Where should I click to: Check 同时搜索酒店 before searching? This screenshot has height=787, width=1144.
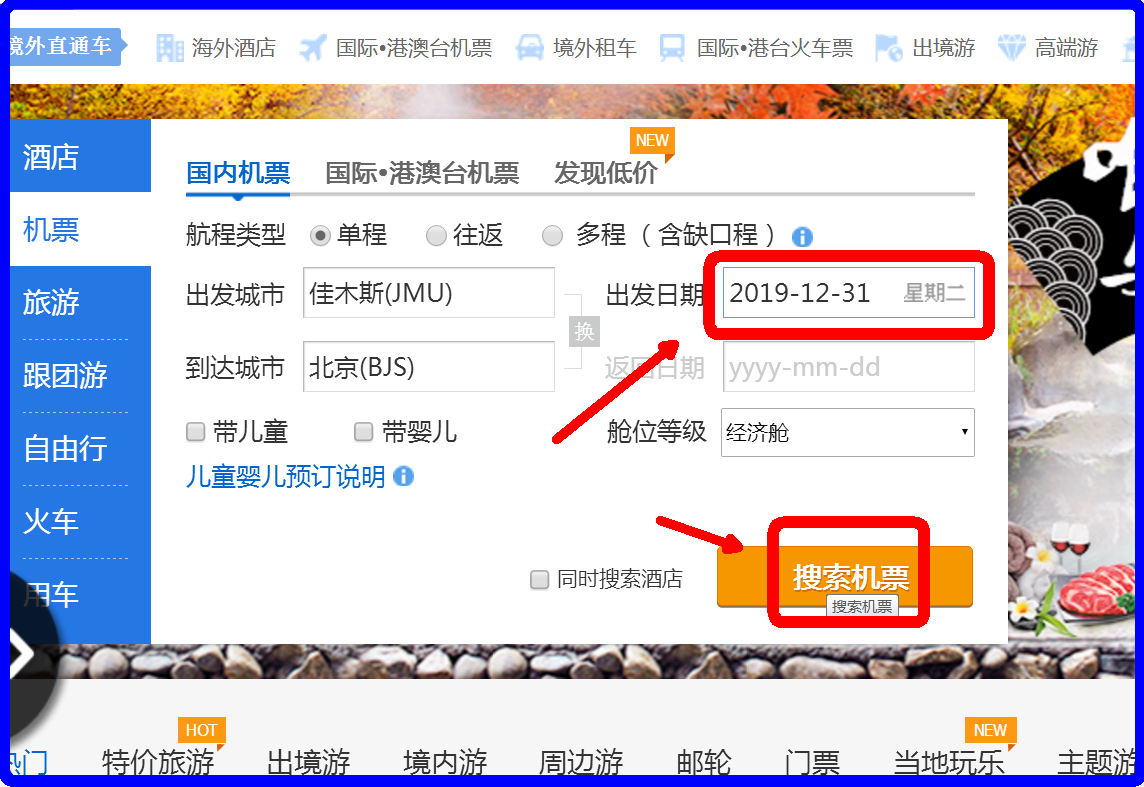539,580
